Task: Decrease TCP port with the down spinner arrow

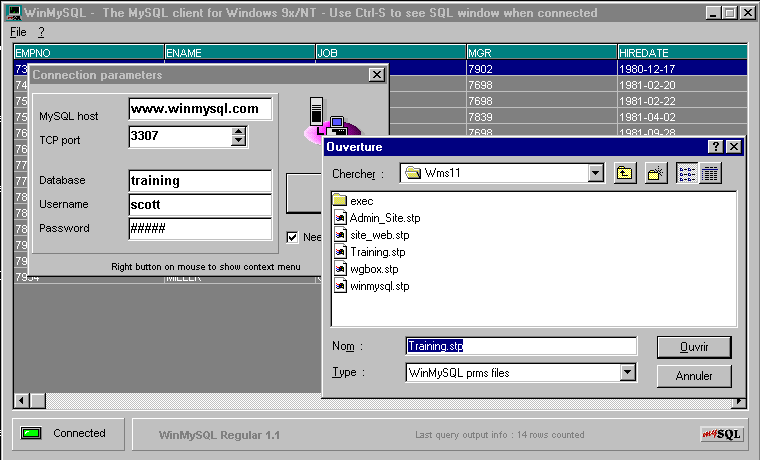Action: 238,141
